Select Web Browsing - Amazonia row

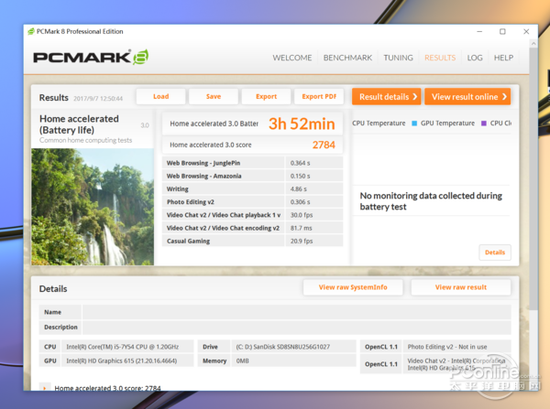(x=252, y=176)
